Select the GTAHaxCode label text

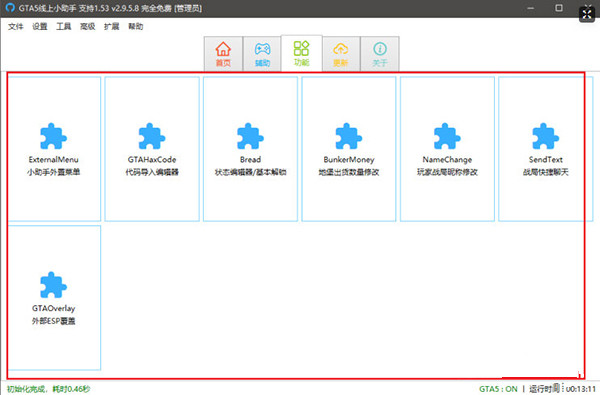click(152, 160)
